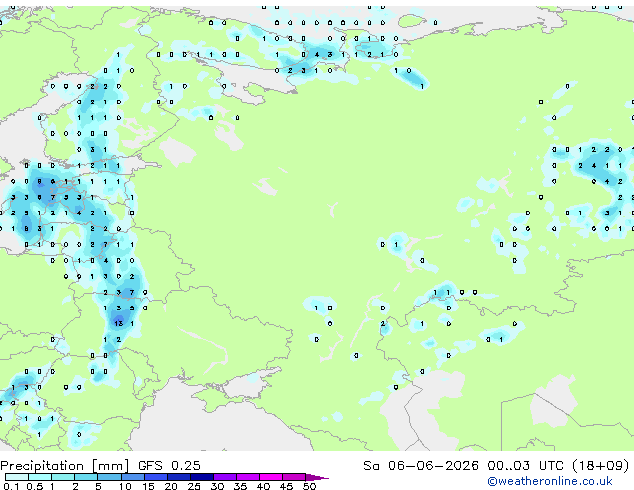This screenshot has width=634, height=490.
Task: Pick the 30–35 mm purple legend swatch
Action: (224, 477)
